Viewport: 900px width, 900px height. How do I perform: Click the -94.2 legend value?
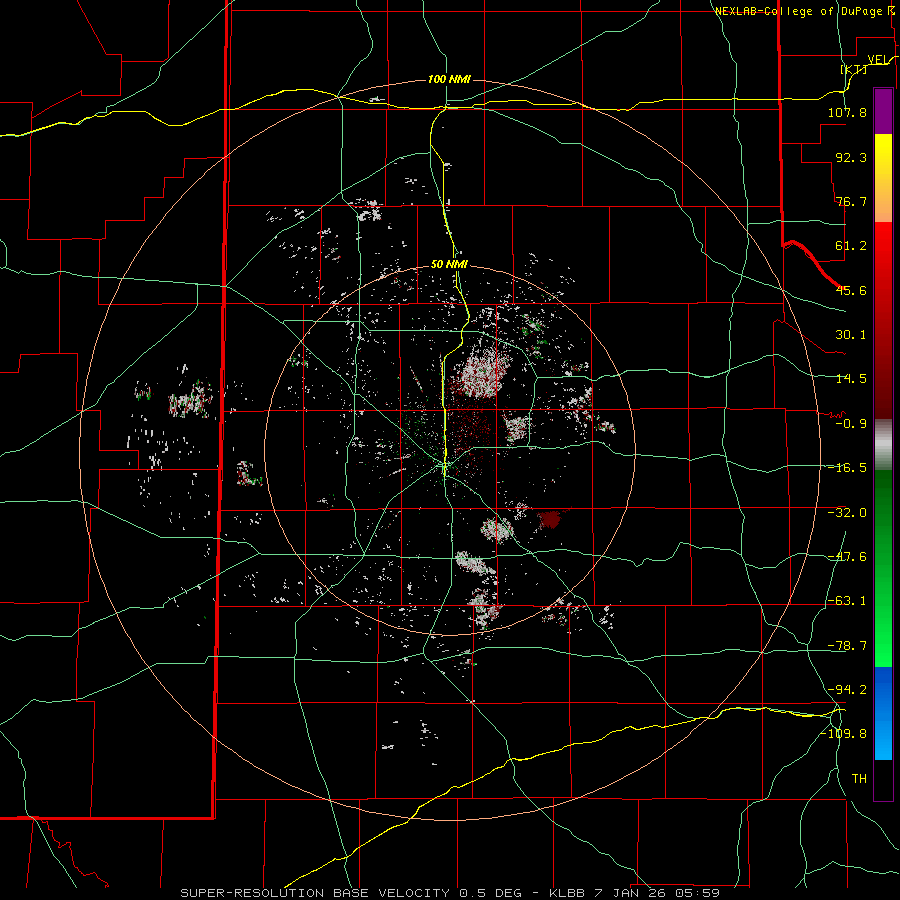[847, 689]
